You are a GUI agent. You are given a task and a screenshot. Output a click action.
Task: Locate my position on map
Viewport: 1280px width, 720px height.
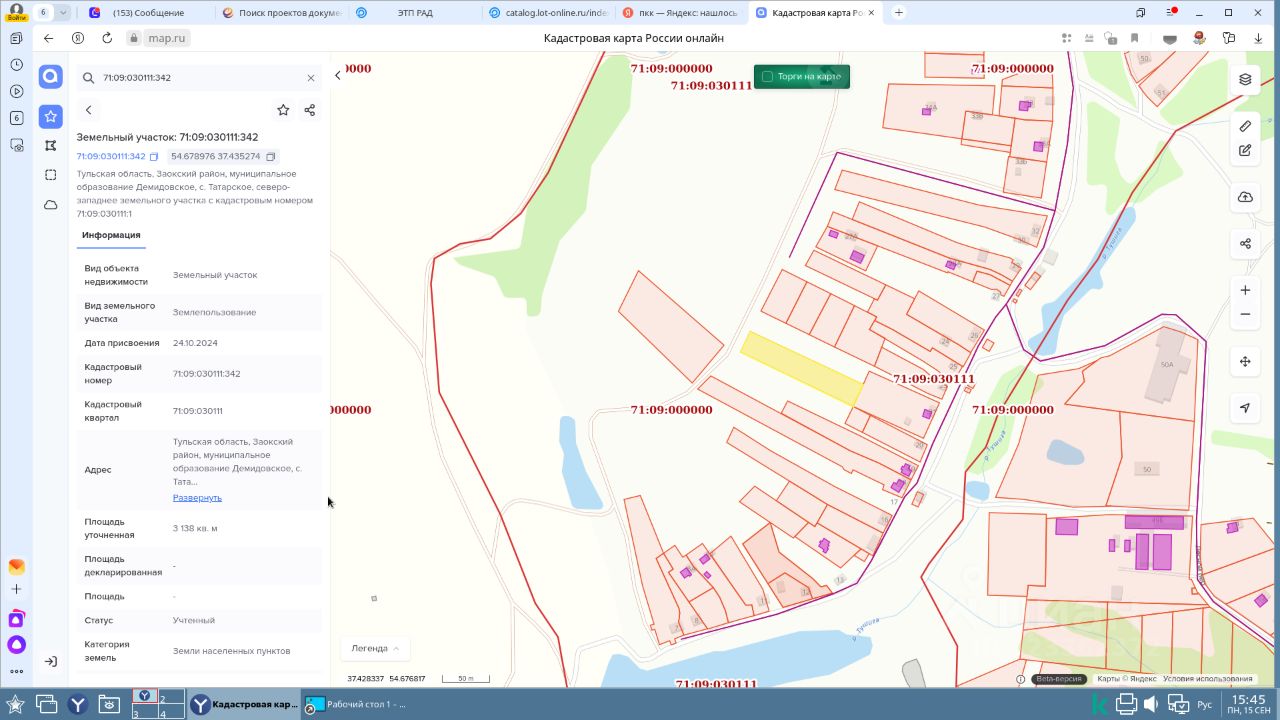point(1245,407)
